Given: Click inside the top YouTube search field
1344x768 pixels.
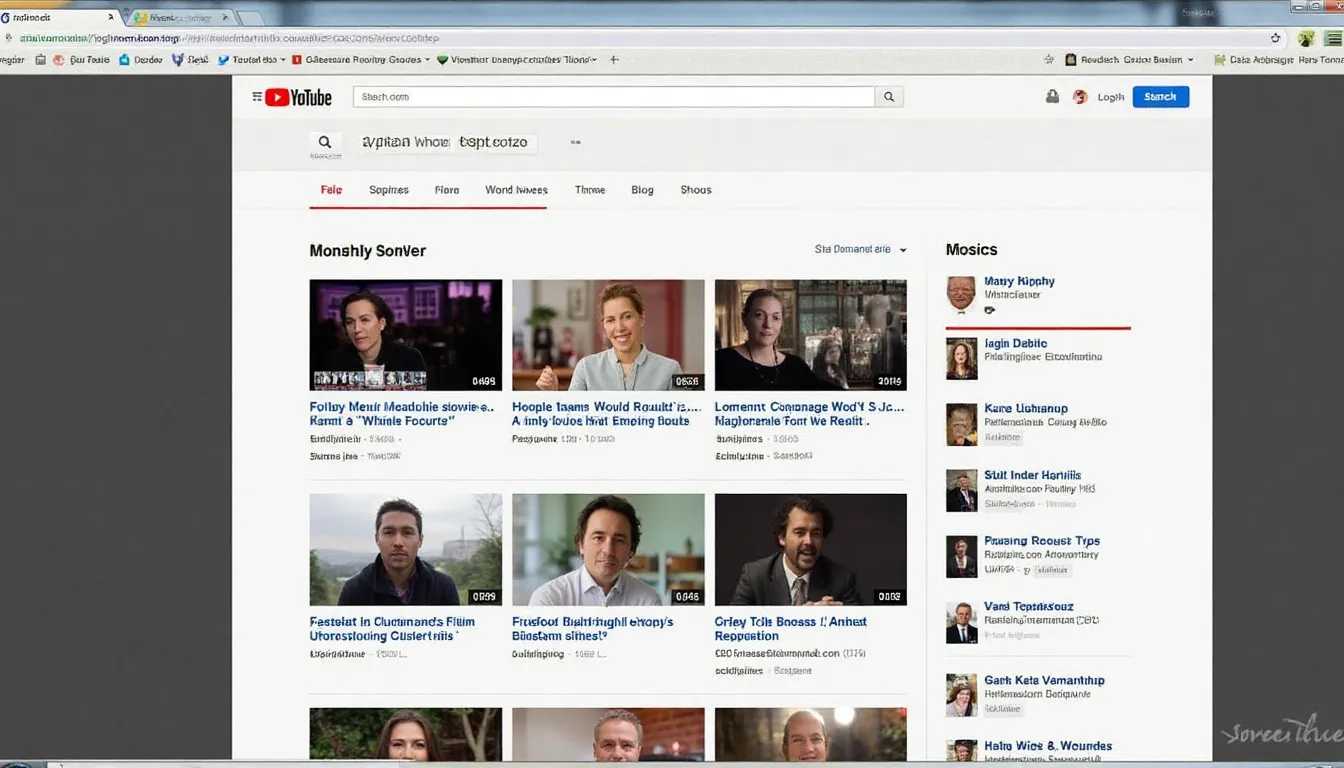Looking at the screenshot, I should [x=614, y=97].
